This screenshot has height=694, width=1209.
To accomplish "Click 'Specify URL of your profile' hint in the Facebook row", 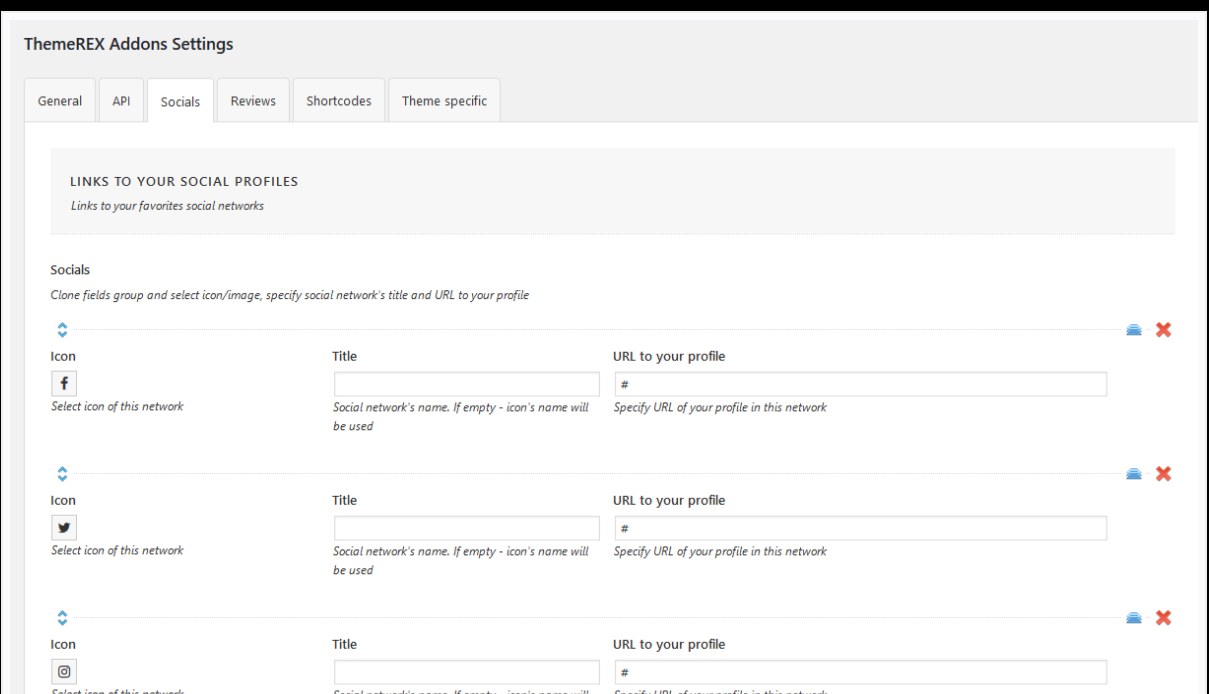I will pyautogui.click(x=720, y=408).
